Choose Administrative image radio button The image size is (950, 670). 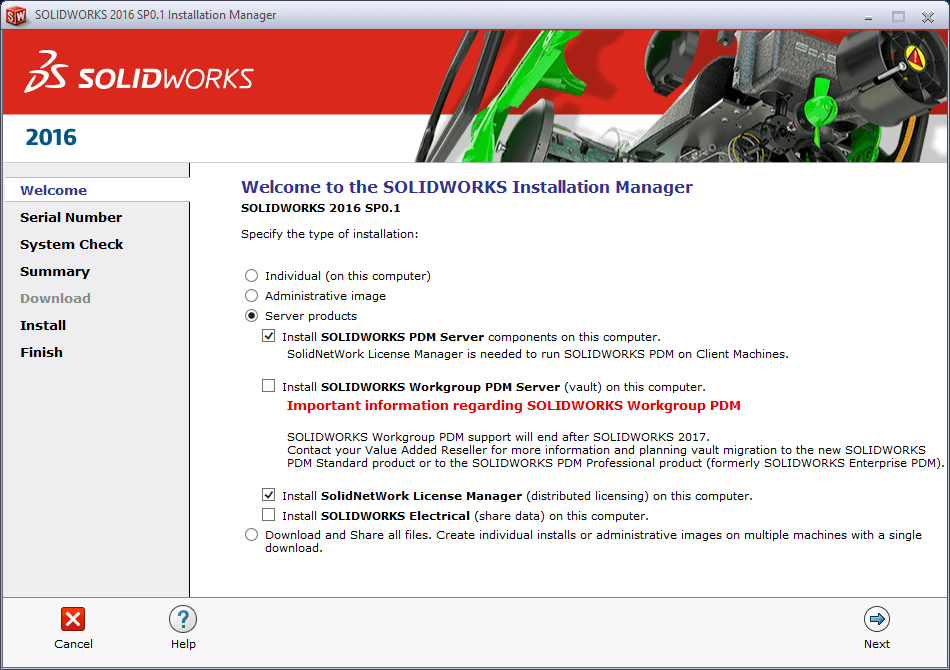252,296
